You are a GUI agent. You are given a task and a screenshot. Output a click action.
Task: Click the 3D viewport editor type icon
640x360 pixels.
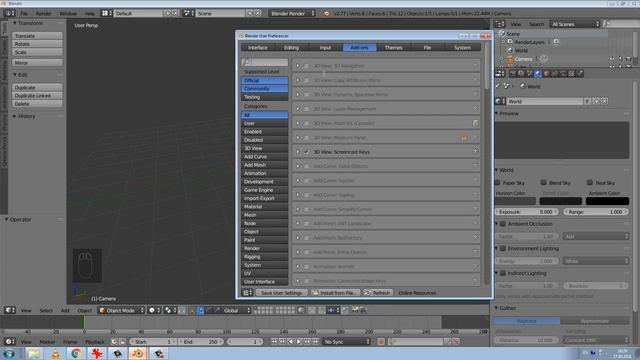pos(9,310)
